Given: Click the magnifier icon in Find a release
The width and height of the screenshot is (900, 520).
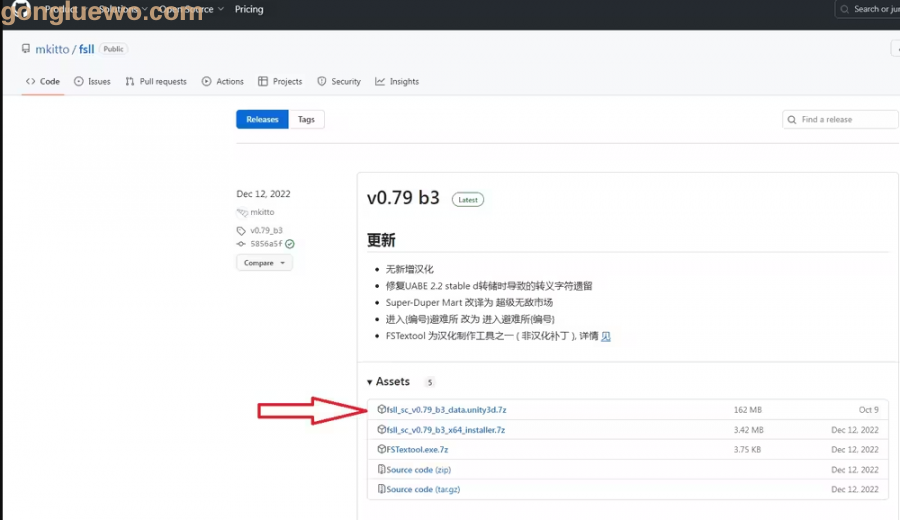Looking at the screenshot, I should (x=792, y=119).
